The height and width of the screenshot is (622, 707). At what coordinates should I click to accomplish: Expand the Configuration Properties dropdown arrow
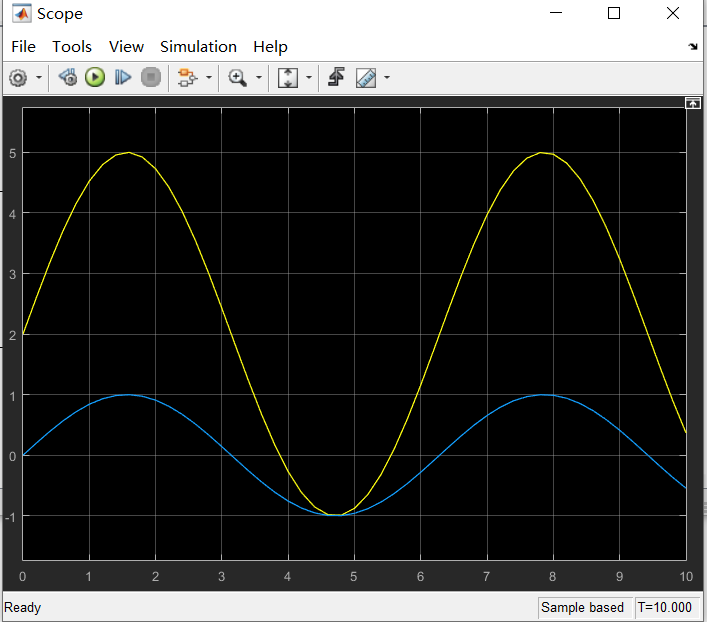click(x=39, y=78)
